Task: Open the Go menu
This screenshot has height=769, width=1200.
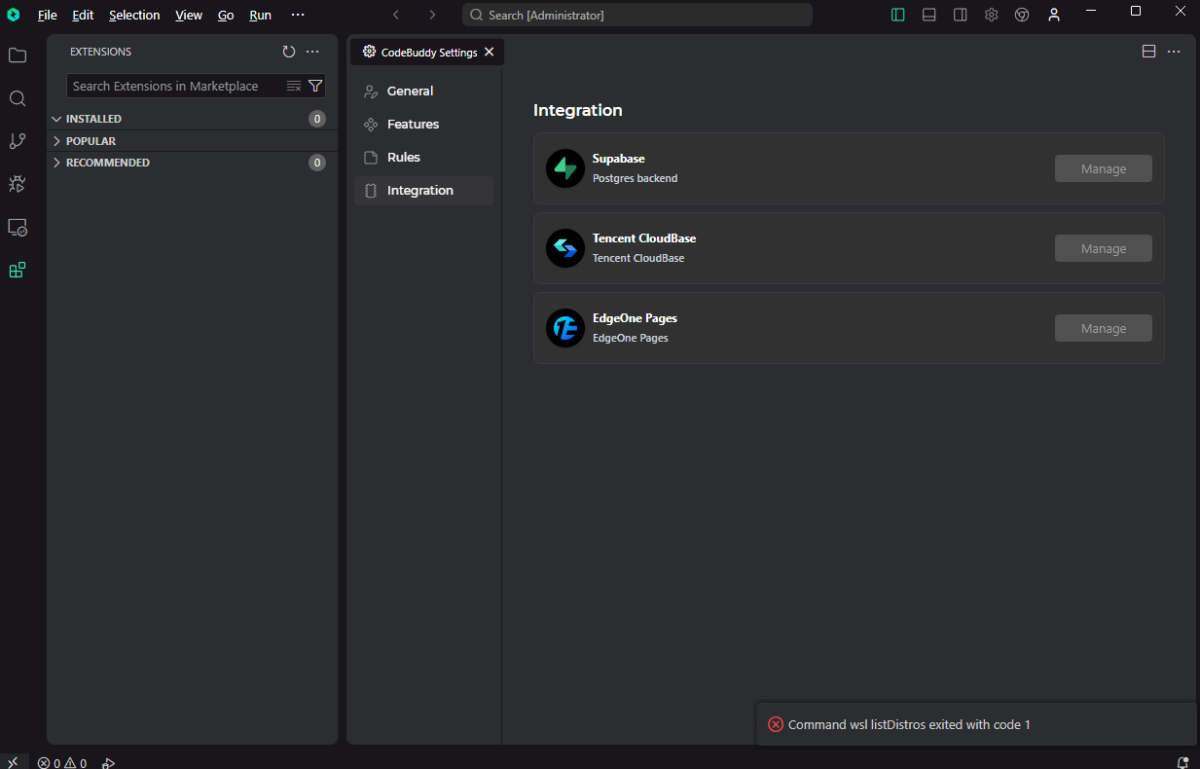Action: click(x=226, y=15)
